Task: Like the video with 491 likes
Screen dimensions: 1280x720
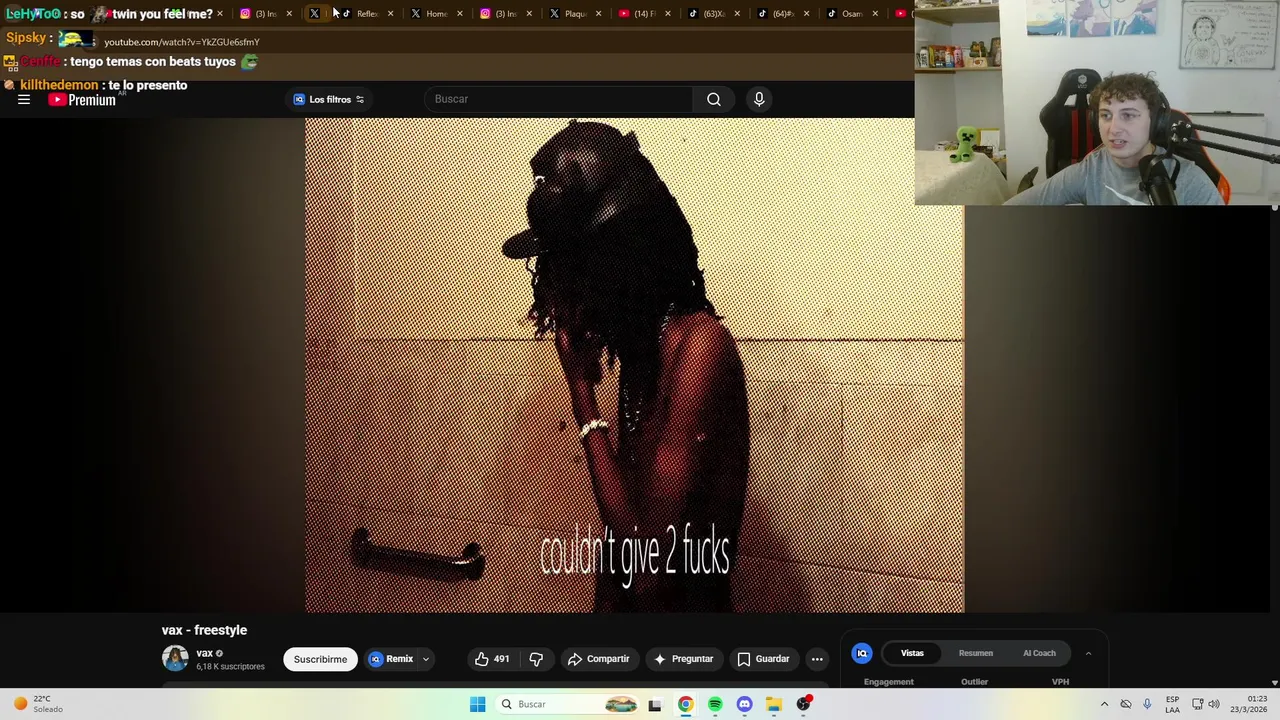Action: tap(492, 659)
